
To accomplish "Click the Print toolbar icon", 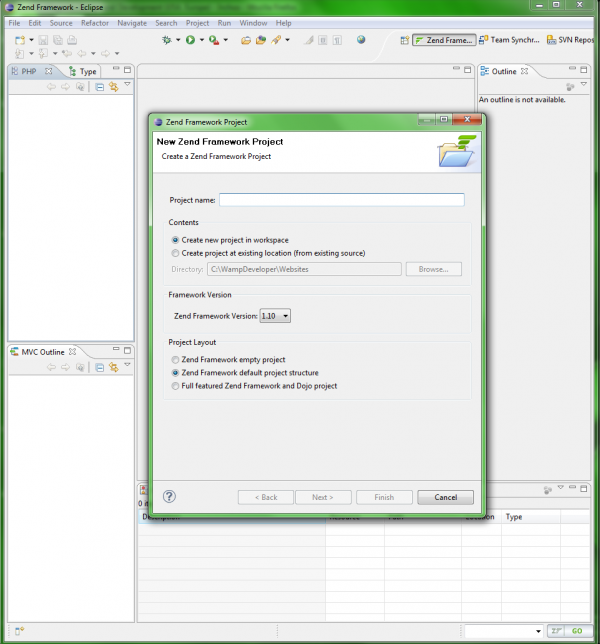I will pos(72,40).
